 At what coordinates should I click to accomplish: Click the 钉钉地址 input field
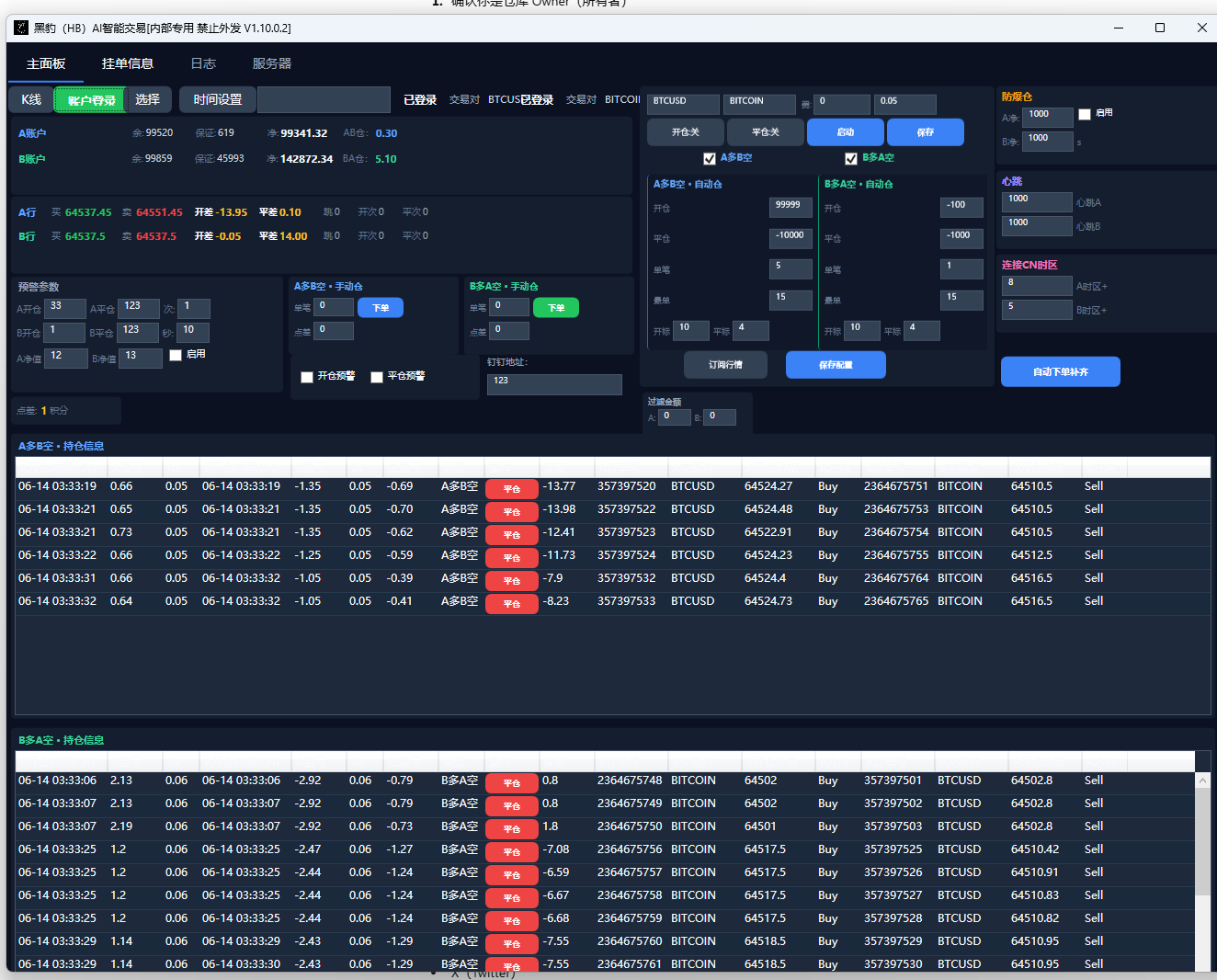point(554,384)
